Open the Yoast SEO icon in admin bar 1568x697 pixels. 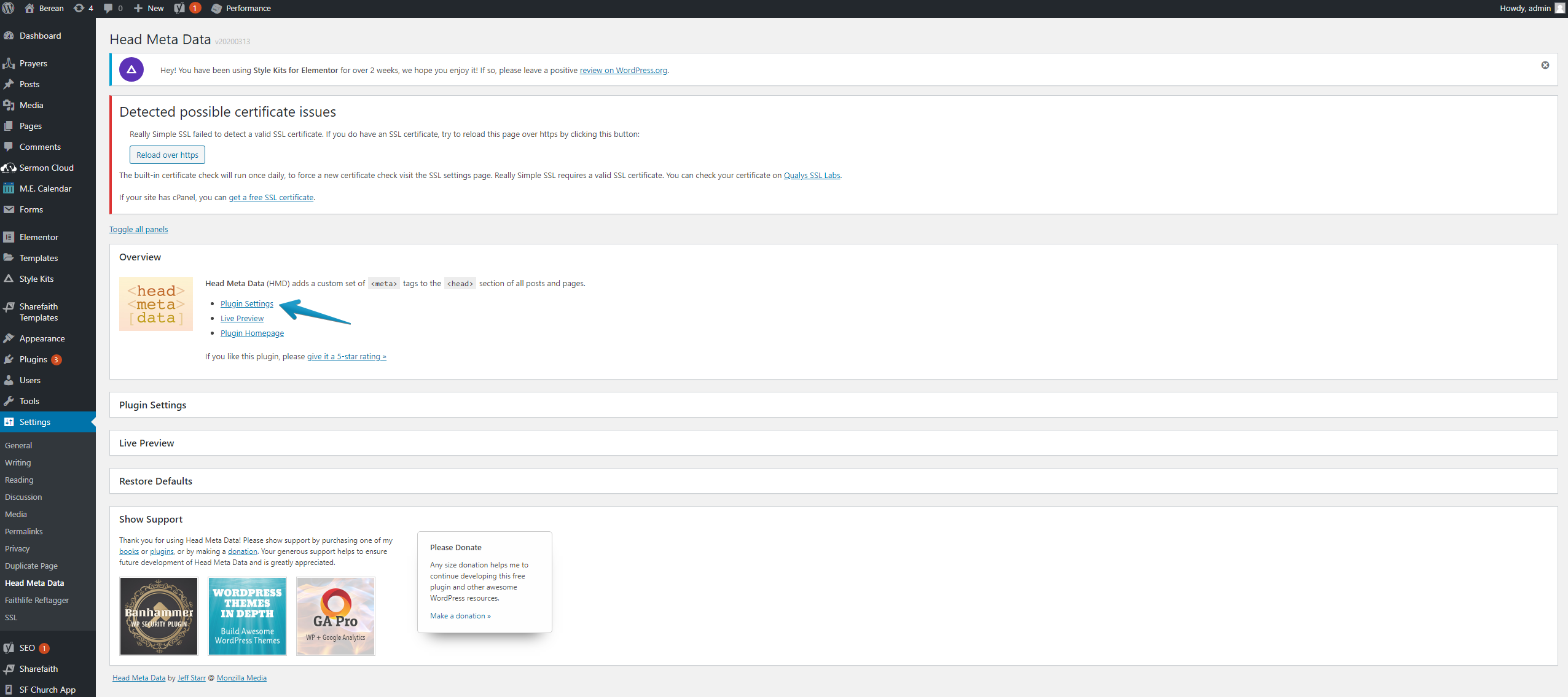(x=179, y=8)
